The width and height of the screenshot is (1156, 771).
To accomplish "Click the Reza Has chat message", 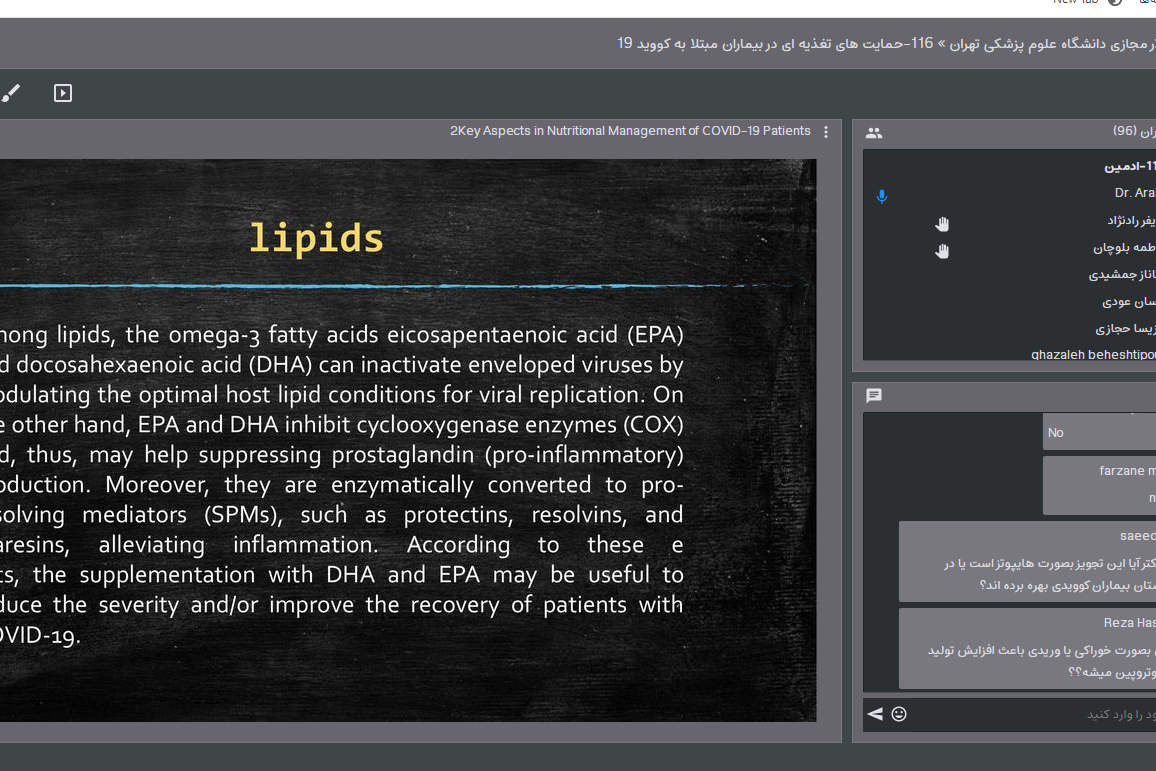I will 1026,648.
